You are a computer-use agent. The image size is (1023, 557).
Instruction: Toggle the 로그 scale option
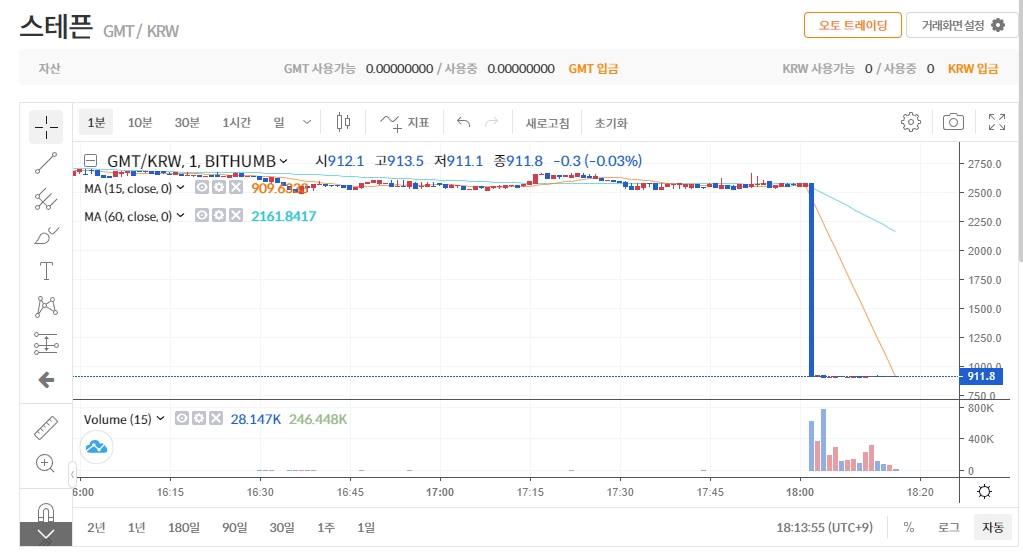coord(948,527)
